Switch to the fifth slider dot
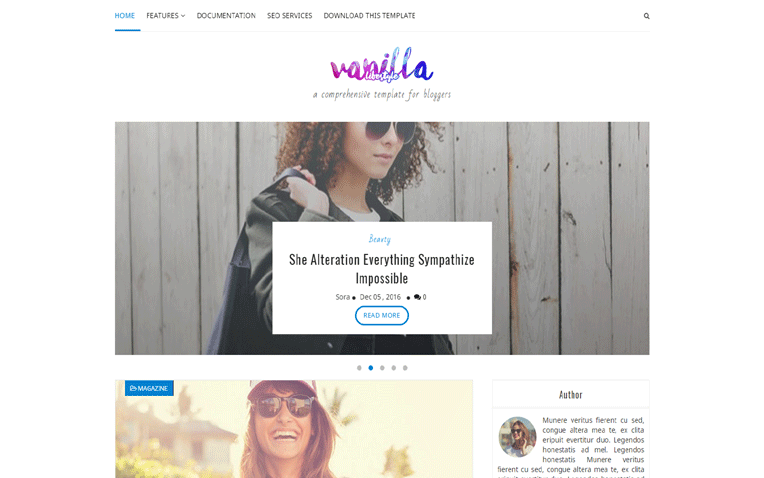 coord(405,368)
